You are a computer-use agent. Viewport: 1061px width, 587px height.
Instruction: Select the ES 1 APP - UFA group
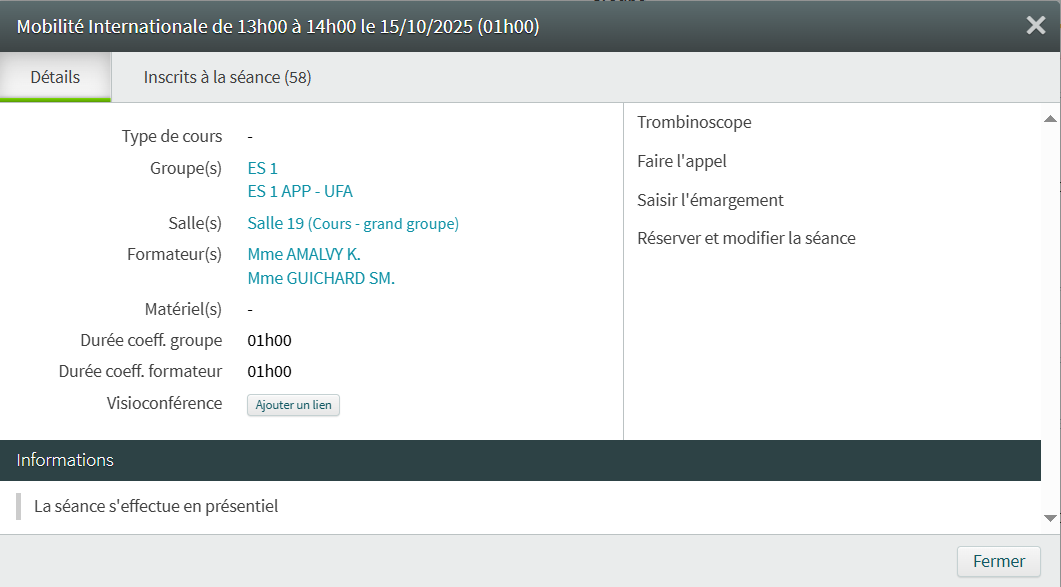click(300, 191)
